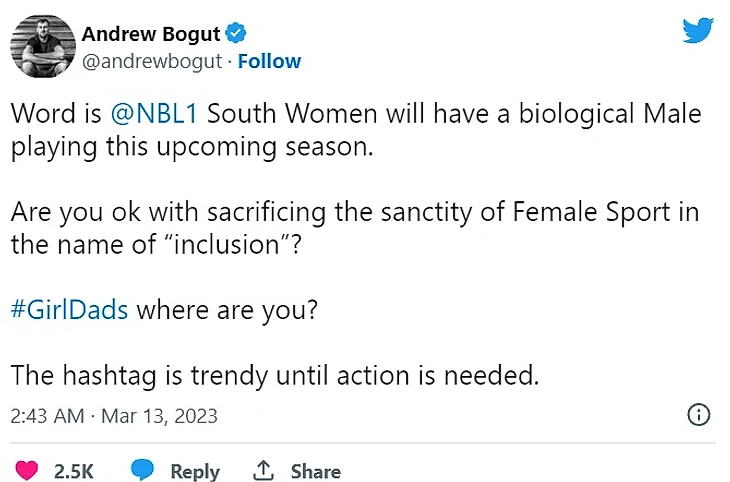Click the Reply text label
This screenshot has height=482, width=730.
(194, 471)
